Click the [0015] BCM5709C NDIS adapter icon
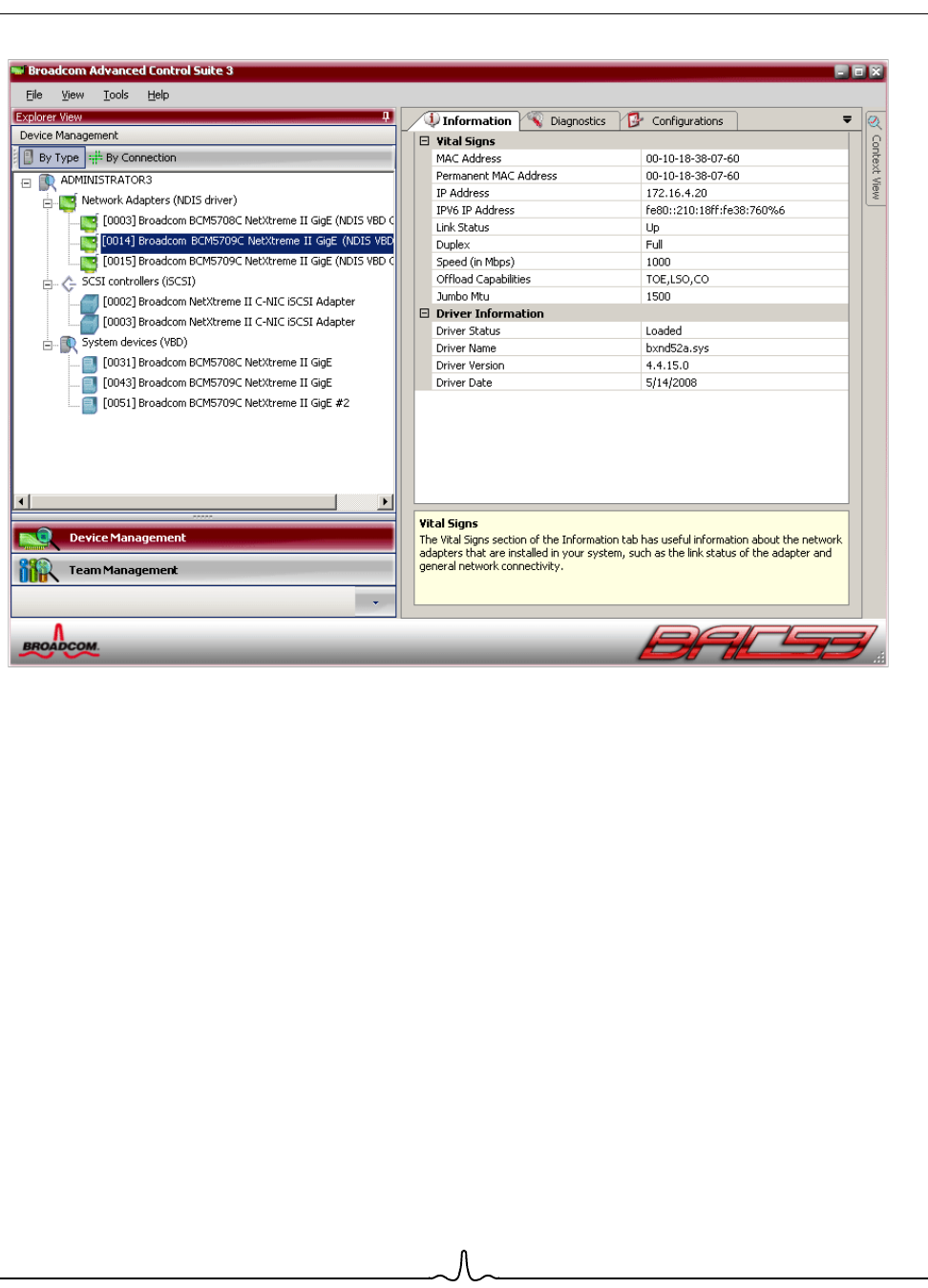Viewport: 928px width, 1288px height. coord(89,263)
